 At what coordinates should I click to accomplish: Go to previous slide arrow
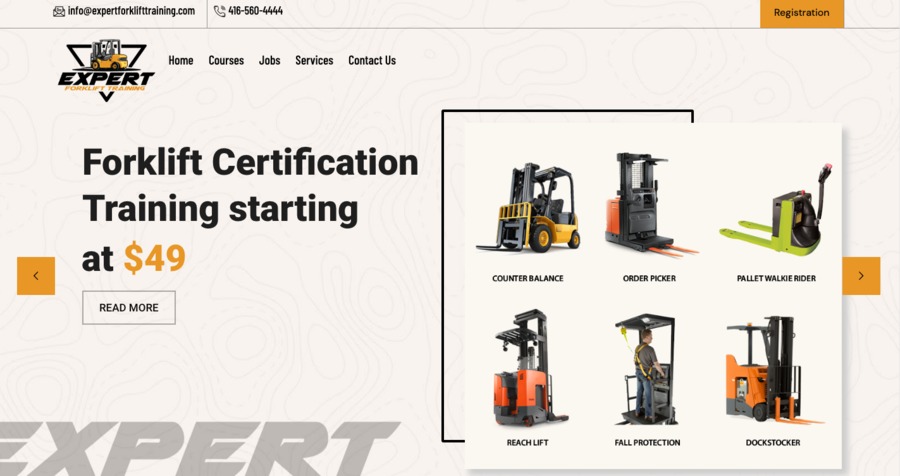click(x=36, y=276)
